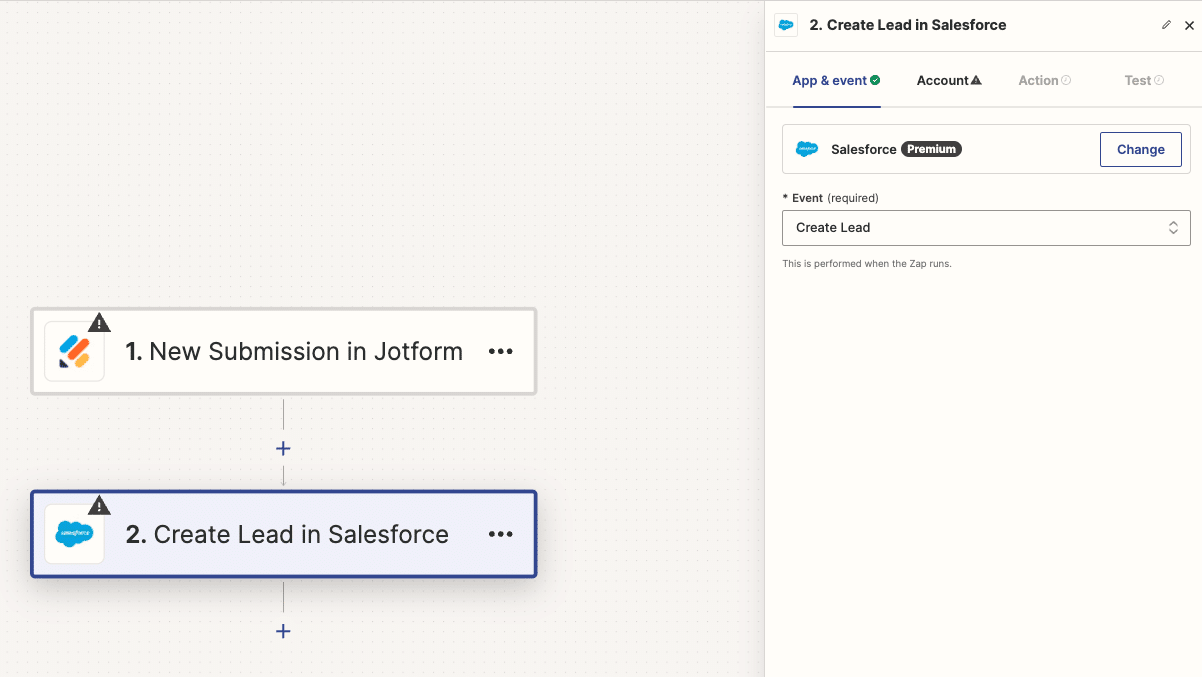1202x677 pixels.
Task: Open the three-dot menu for Salesforce step
Action: (501, 535)
